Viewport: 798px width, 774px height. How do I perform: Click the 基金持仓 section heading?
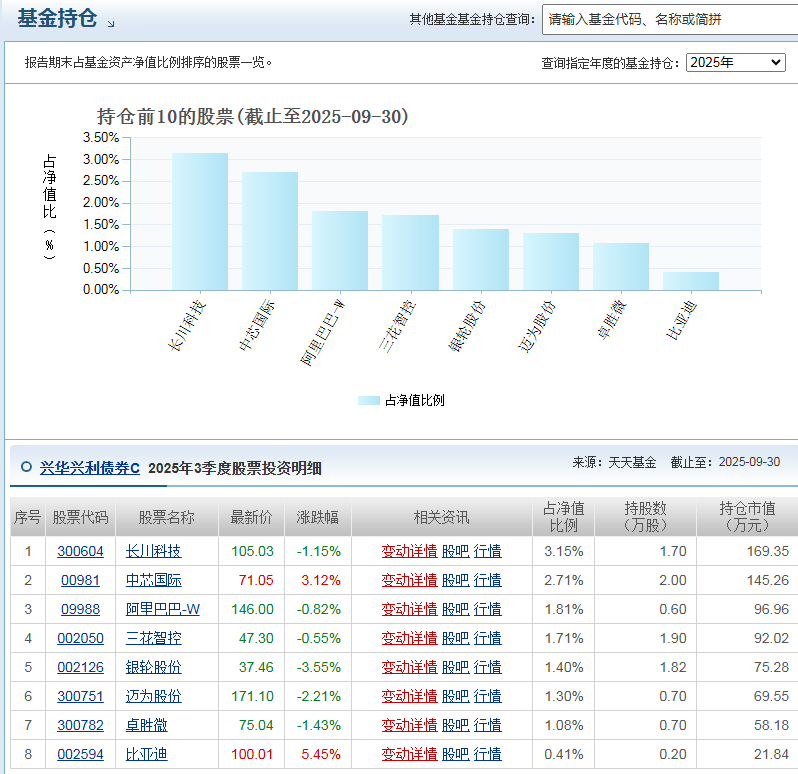coord(57,18)
